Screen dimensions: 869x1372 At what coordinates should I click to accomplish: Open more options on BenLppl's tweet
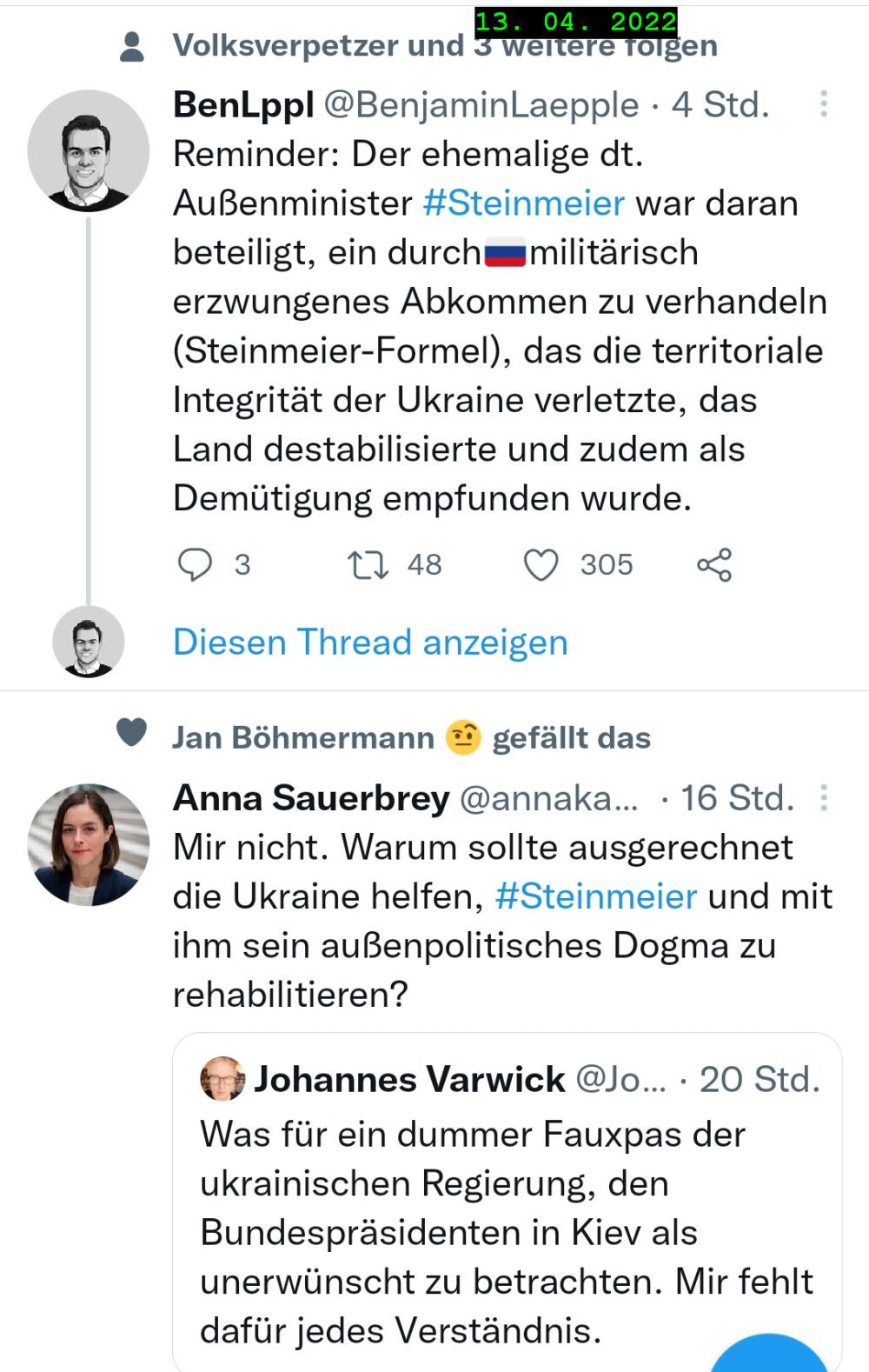tap(823, 104)
